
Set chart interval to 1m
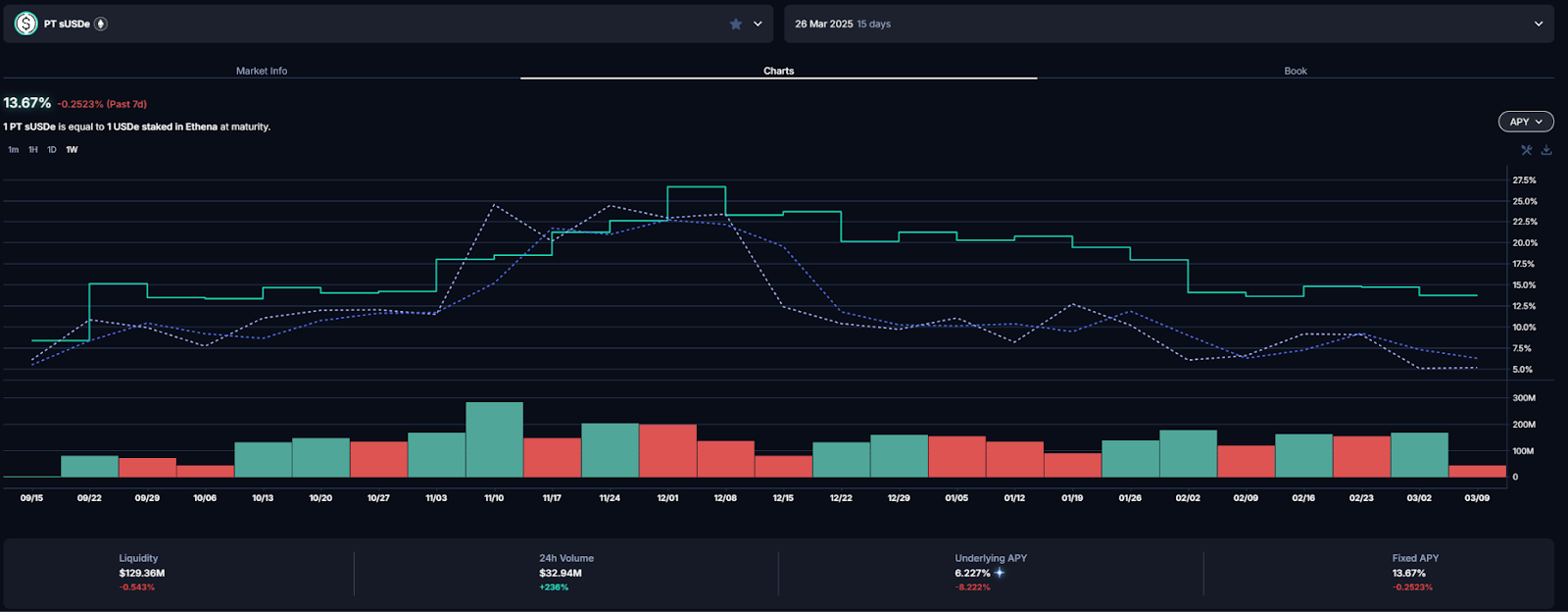click(x=13, y=150)
